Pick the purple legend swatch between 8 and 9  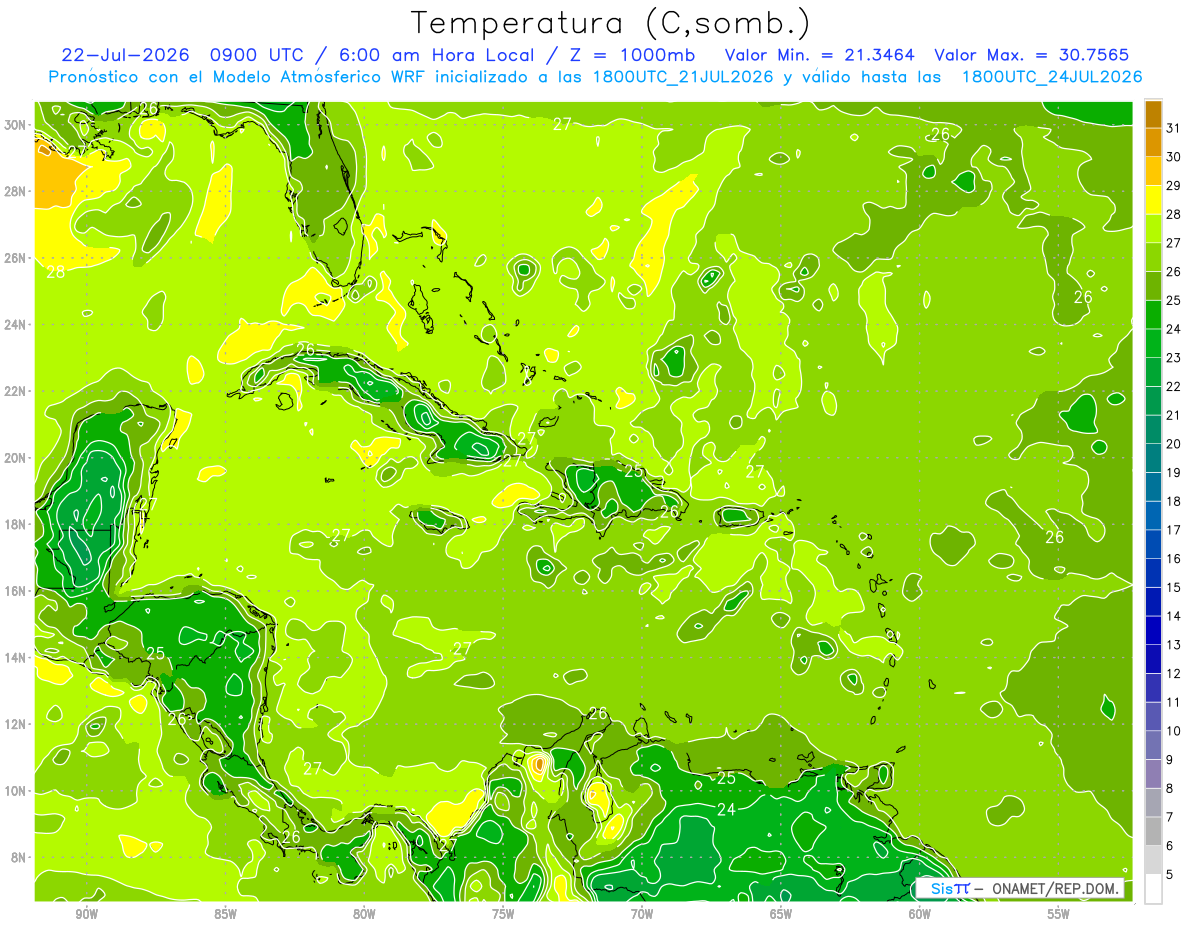point(1153,774)
